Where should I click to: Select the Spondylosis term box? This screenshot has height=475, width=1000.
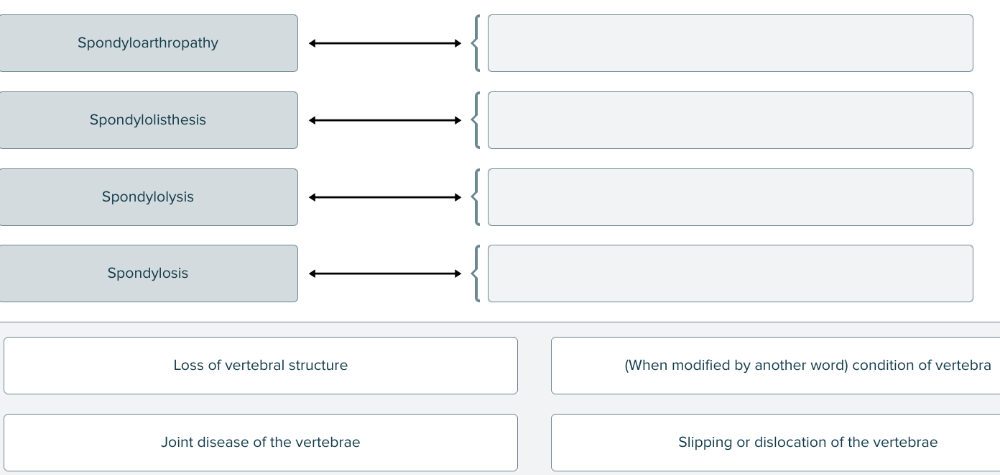(148, 273)
